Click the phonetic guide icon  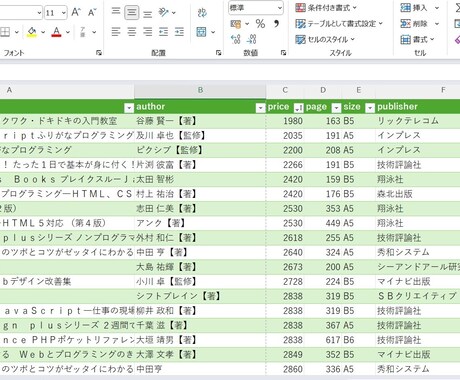pyautogui.click(x=83, y=32)
